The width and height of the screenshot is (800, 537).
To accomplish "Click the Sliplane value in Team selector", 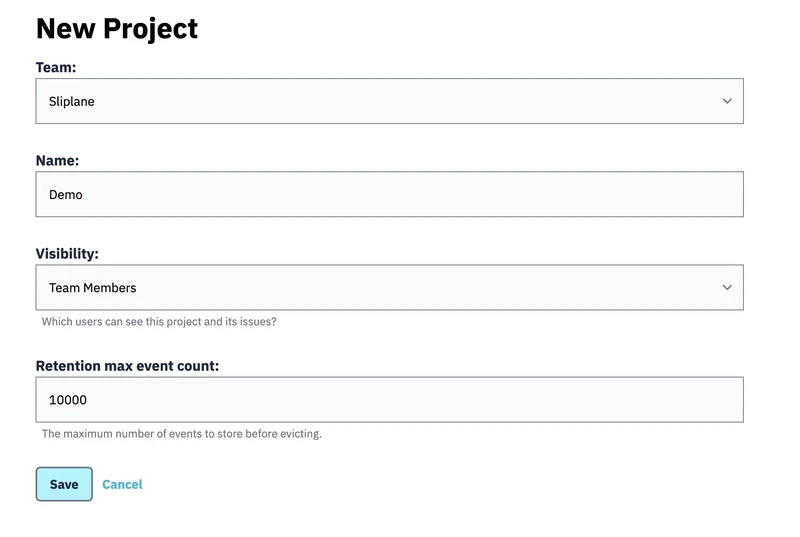I will pos(72,101).
